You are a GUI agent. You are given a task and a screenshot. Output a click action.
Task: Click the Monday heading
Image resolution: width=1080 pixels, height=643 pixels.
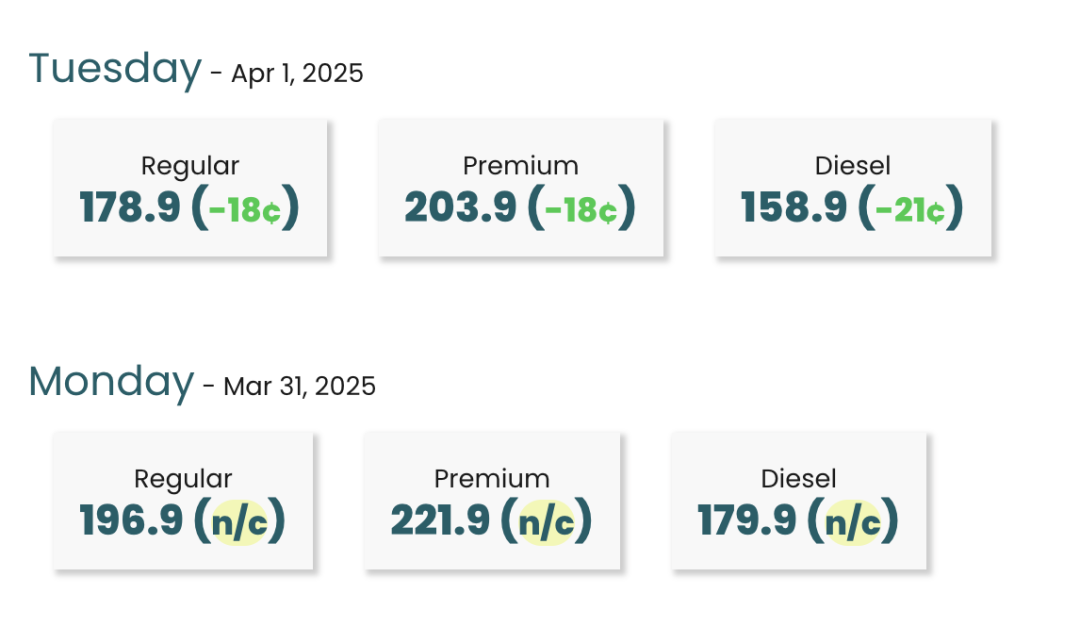pos(112,382)
